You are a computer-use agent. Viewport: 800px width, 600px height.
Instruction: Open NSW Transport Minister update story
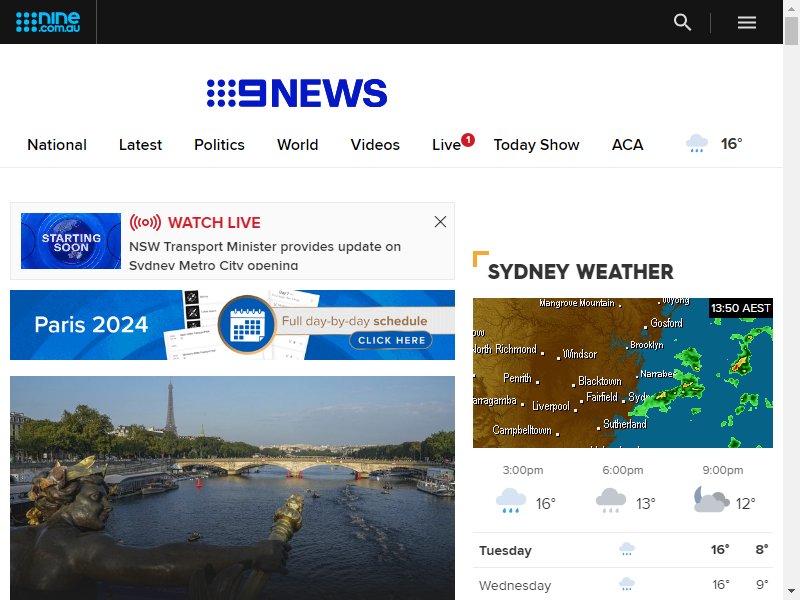click(x=265, y=256)
